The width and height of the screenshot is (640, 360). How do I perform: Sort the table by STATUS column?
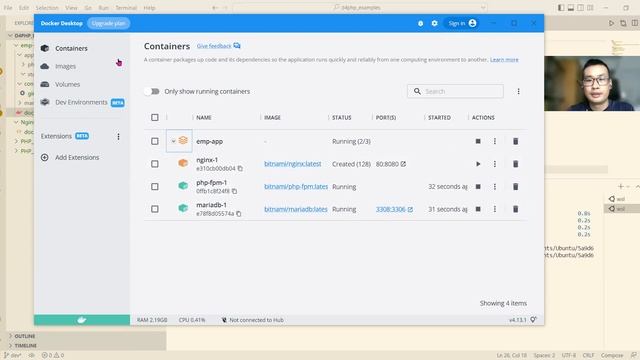(x=342, y=118)
